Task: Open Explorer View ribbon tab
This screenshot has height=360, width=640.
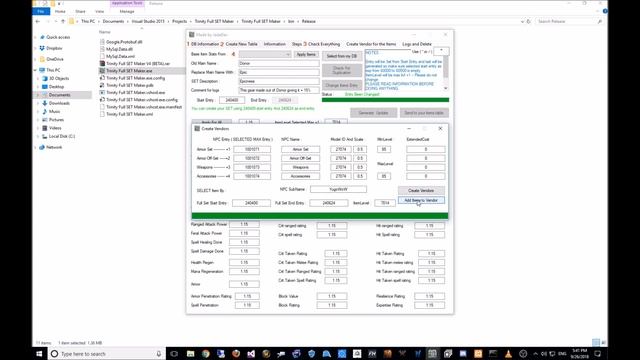Action: click(x=99, y=11)
